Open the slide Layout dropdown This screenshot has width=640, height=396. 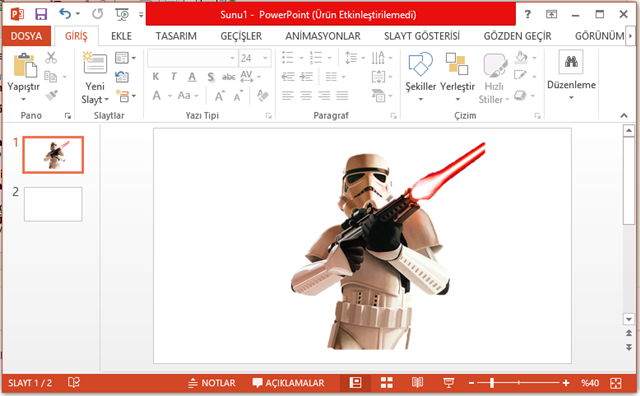[x=125, y=58]
